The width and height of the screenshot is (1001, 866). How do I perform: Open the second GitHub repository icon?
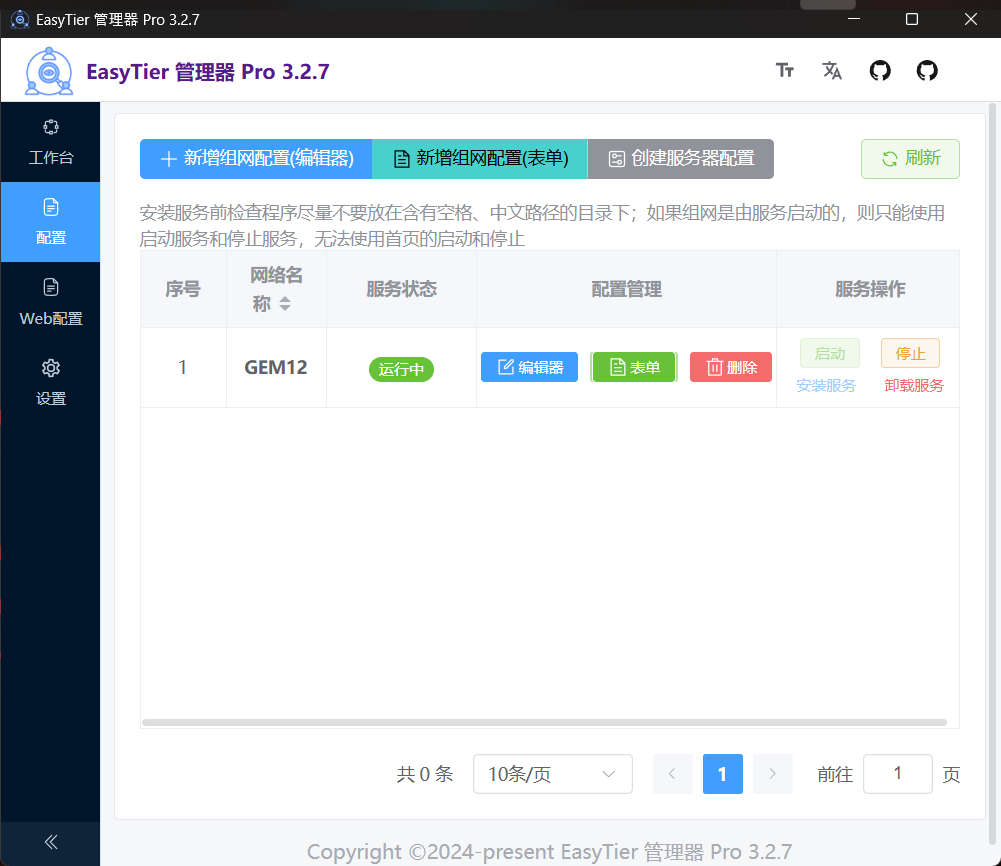[x=926, y=70]
